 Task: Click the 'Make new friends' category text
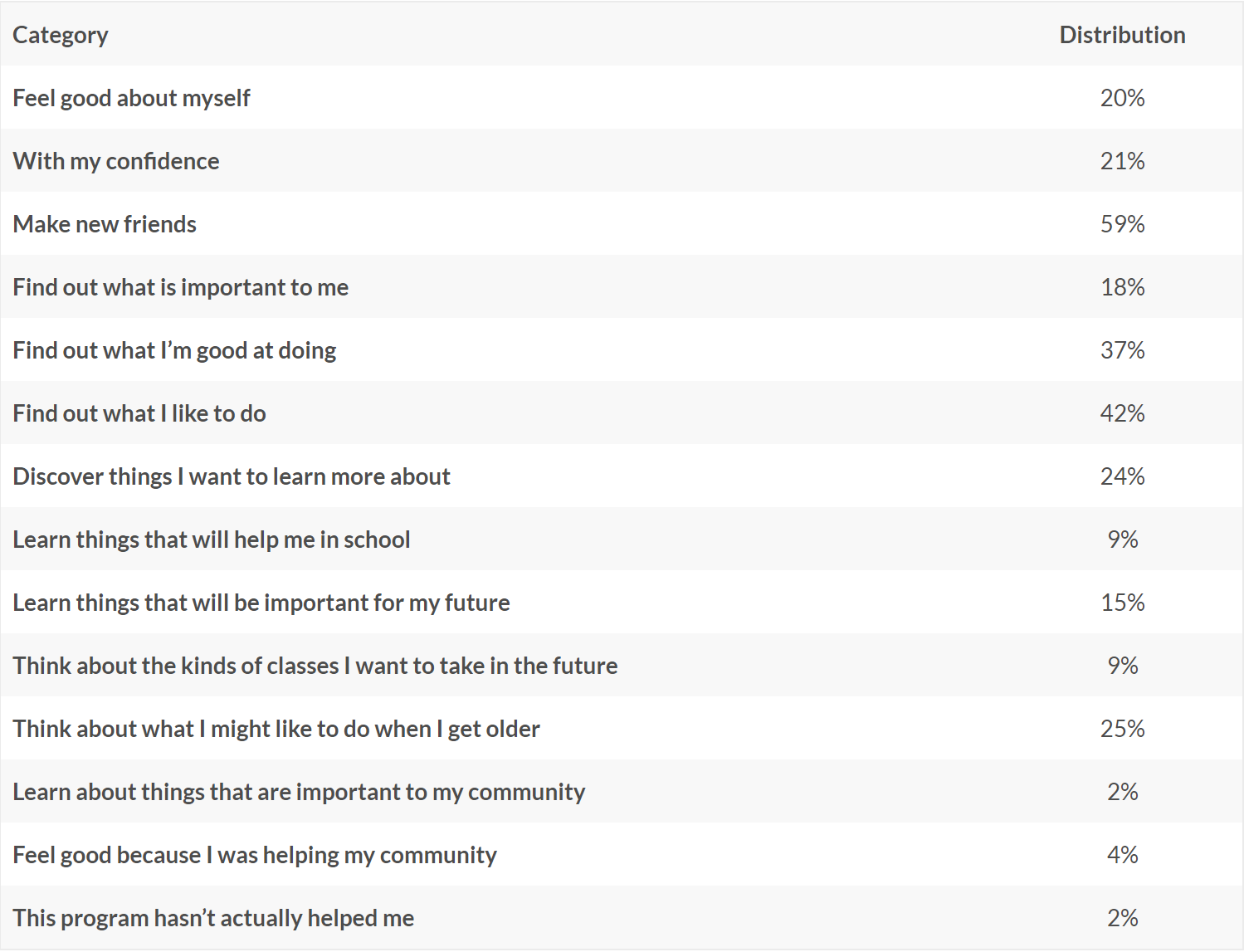105,224
